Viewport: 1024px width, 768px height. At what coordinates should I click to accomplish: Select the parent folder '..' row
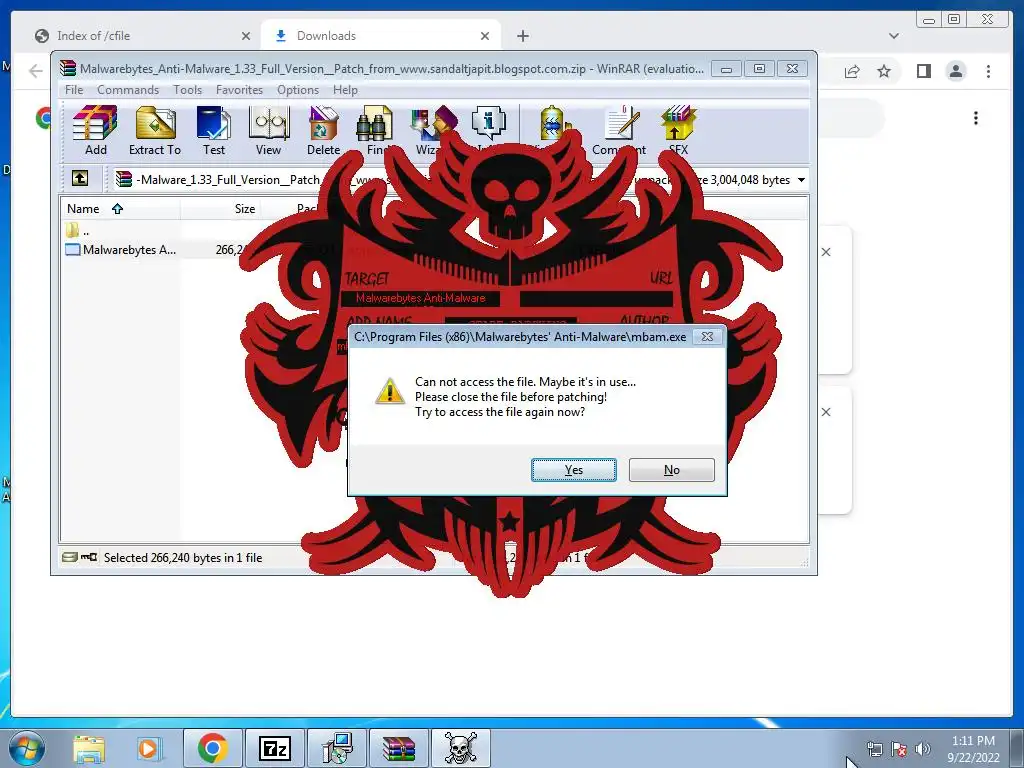coord(77,231)
